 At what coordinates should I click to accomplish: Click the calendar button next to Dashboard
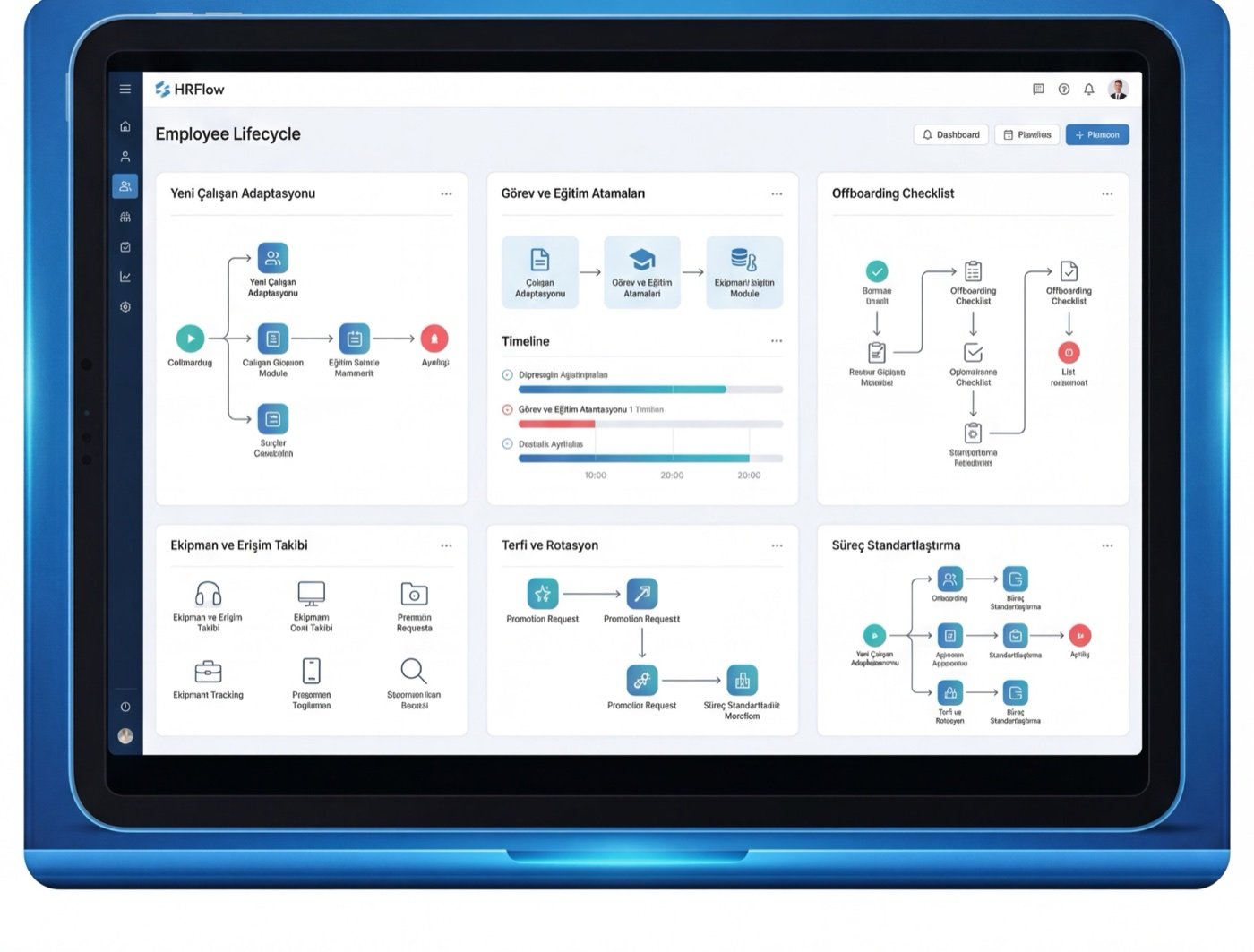point(1027,134)
